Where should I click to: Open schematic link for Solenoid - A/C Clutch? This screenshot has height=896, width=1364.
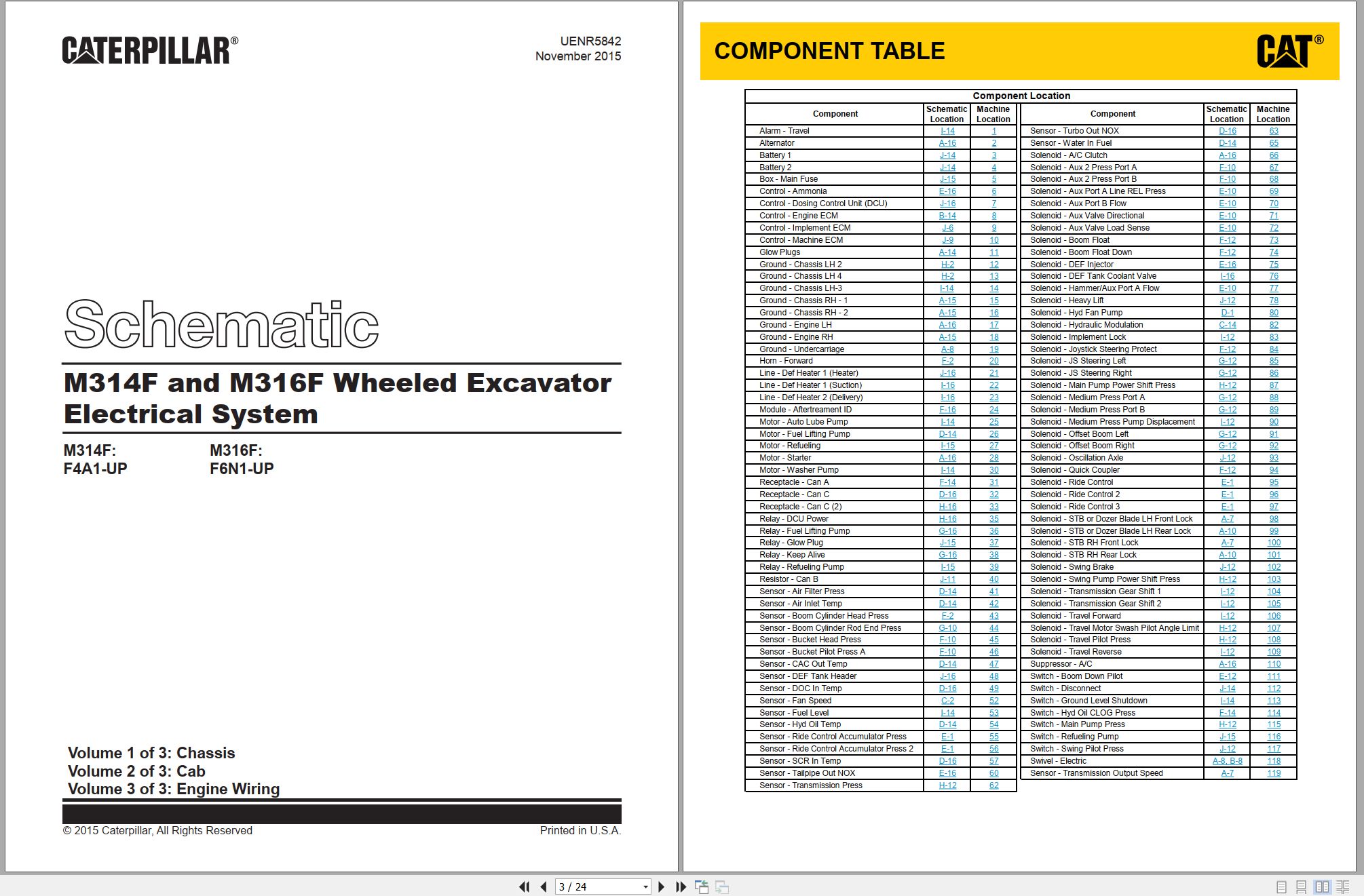pos(1228,155)
